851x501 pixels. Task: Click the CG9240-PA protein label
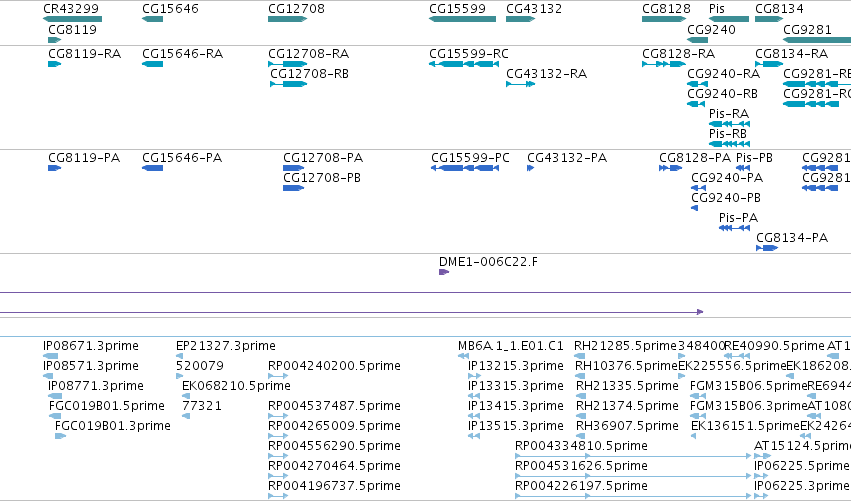coord(727,178)
